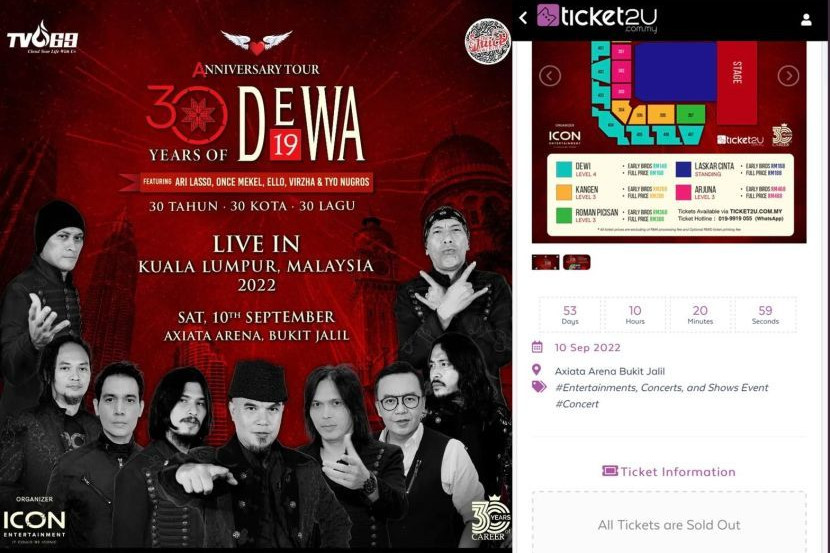Show previous image with left carousel arrow

(x=549, y=76)
